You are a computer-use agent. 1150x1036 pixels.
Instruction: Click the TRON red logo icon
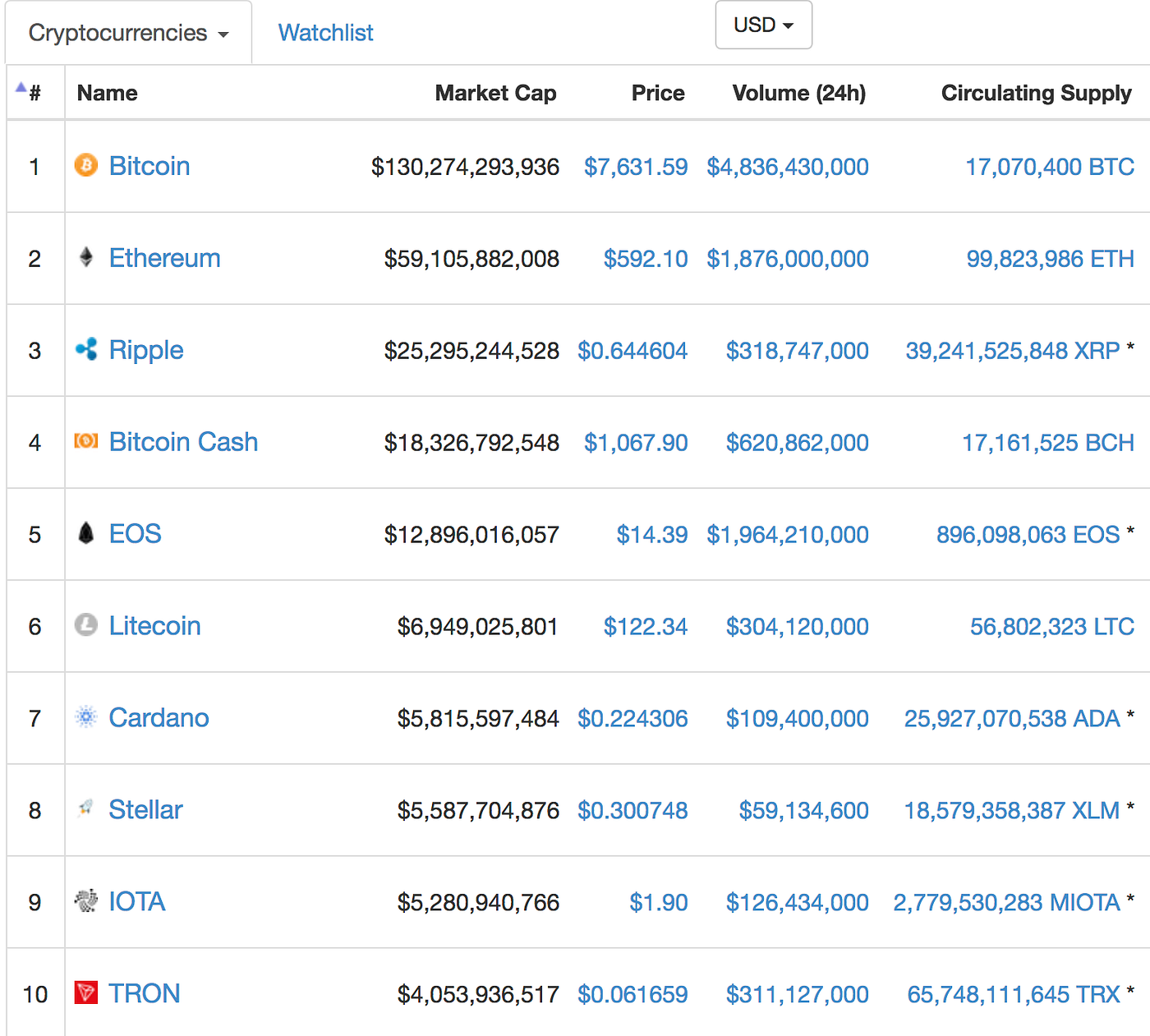pyautogui.click(x=86, y=993)
